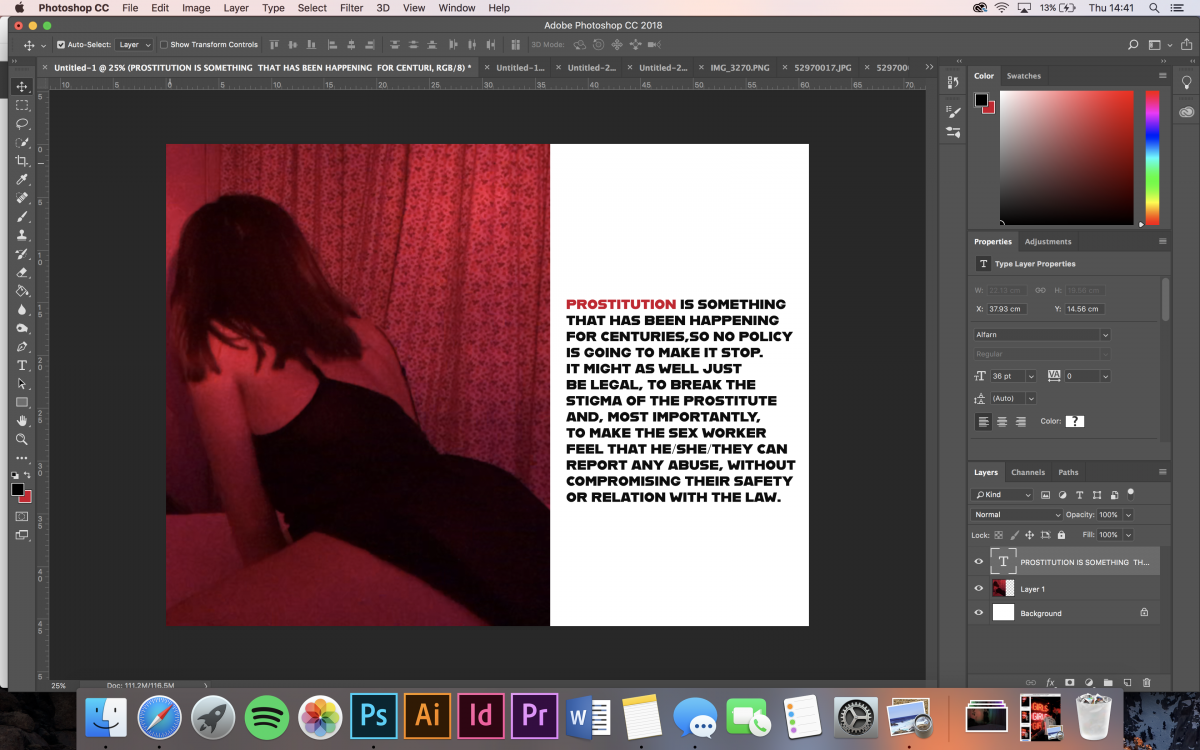The height and width of the screenshot is (750, 1200).
Task: Switch to the Swatches tab
Action: [1023, 76]
